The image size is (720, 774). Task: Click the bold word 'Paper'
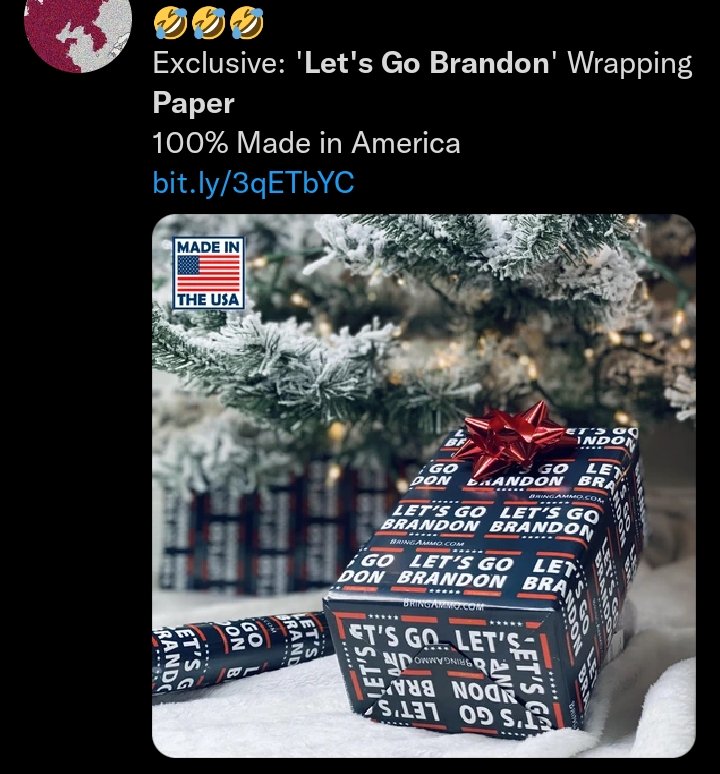[x=193, y=104]
